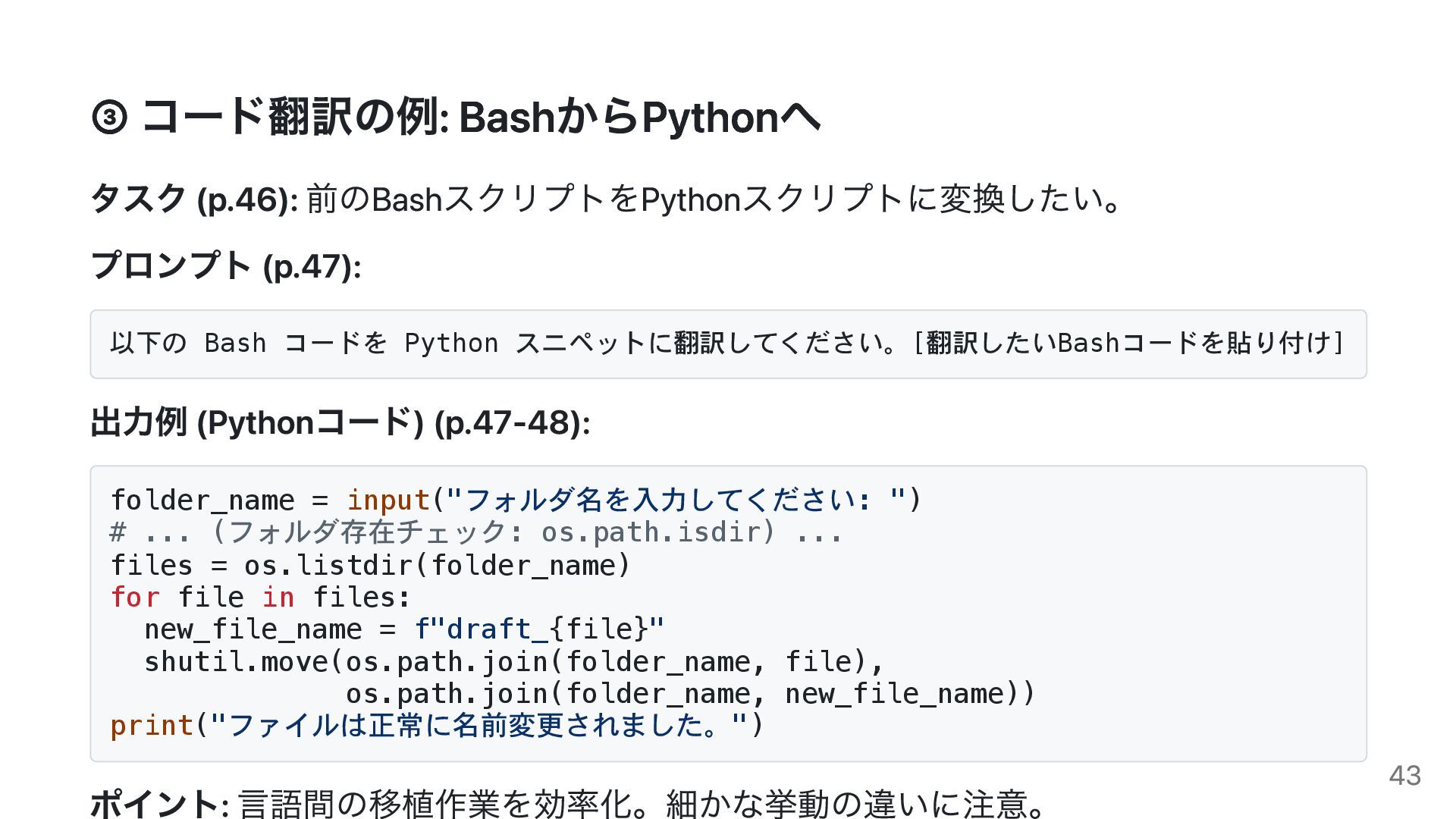Click the os.listdir(folder_name) code line
Screen dimensions: 1456x819
point(370,566)
